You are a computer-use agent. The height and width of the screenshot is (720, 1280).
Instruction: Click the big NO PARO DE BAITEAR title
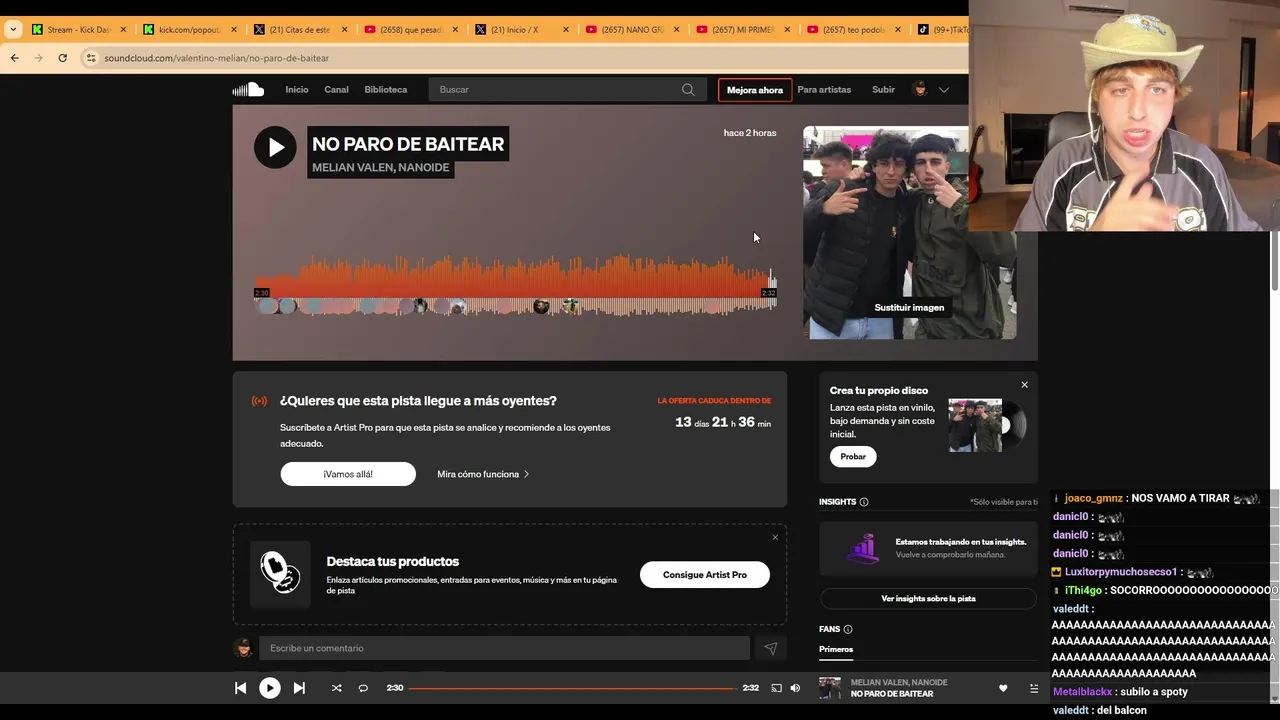pyautogui.click(x=408, y=144)
